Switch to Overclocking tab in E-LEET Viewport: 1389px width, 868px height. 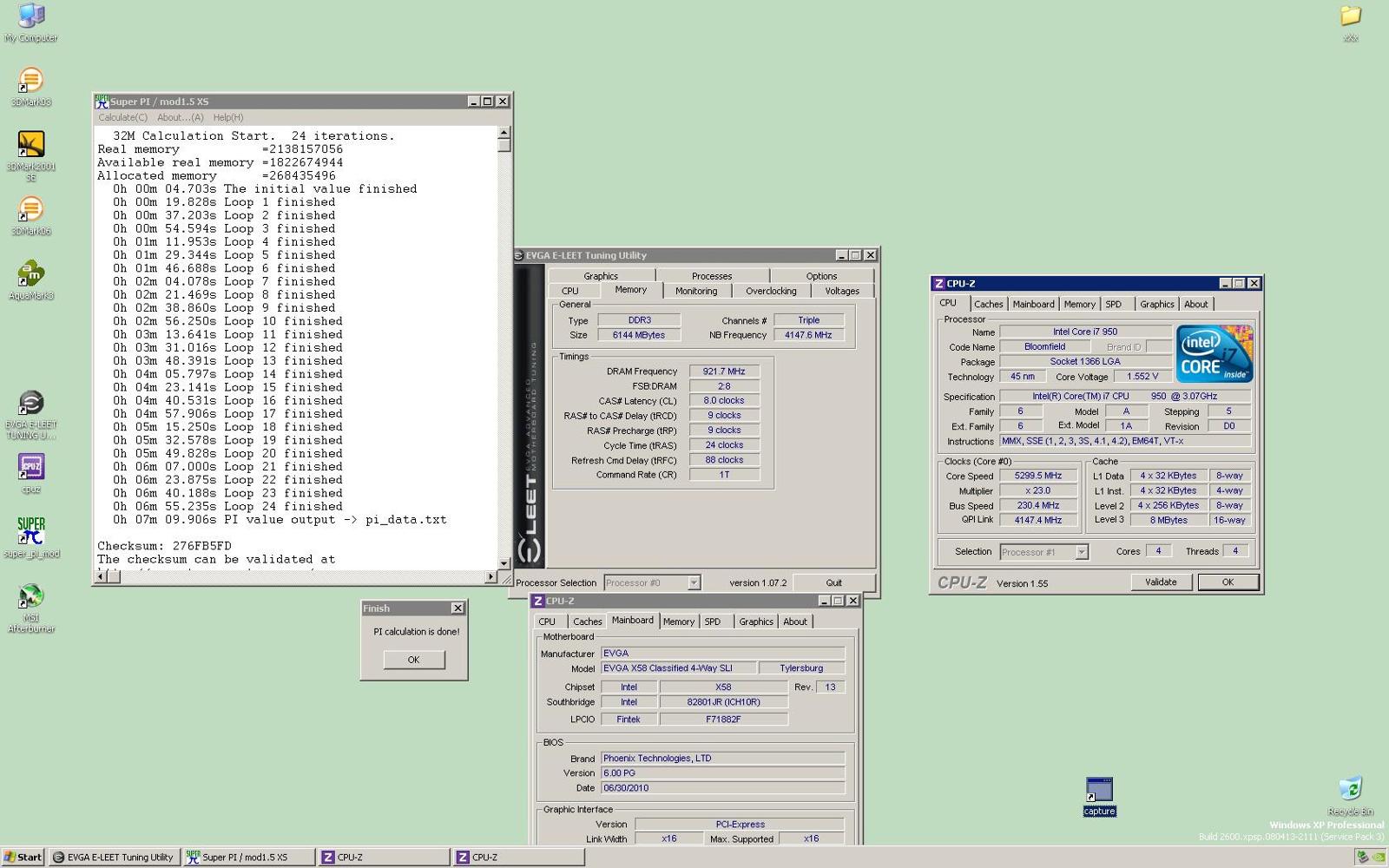(771, 291)
